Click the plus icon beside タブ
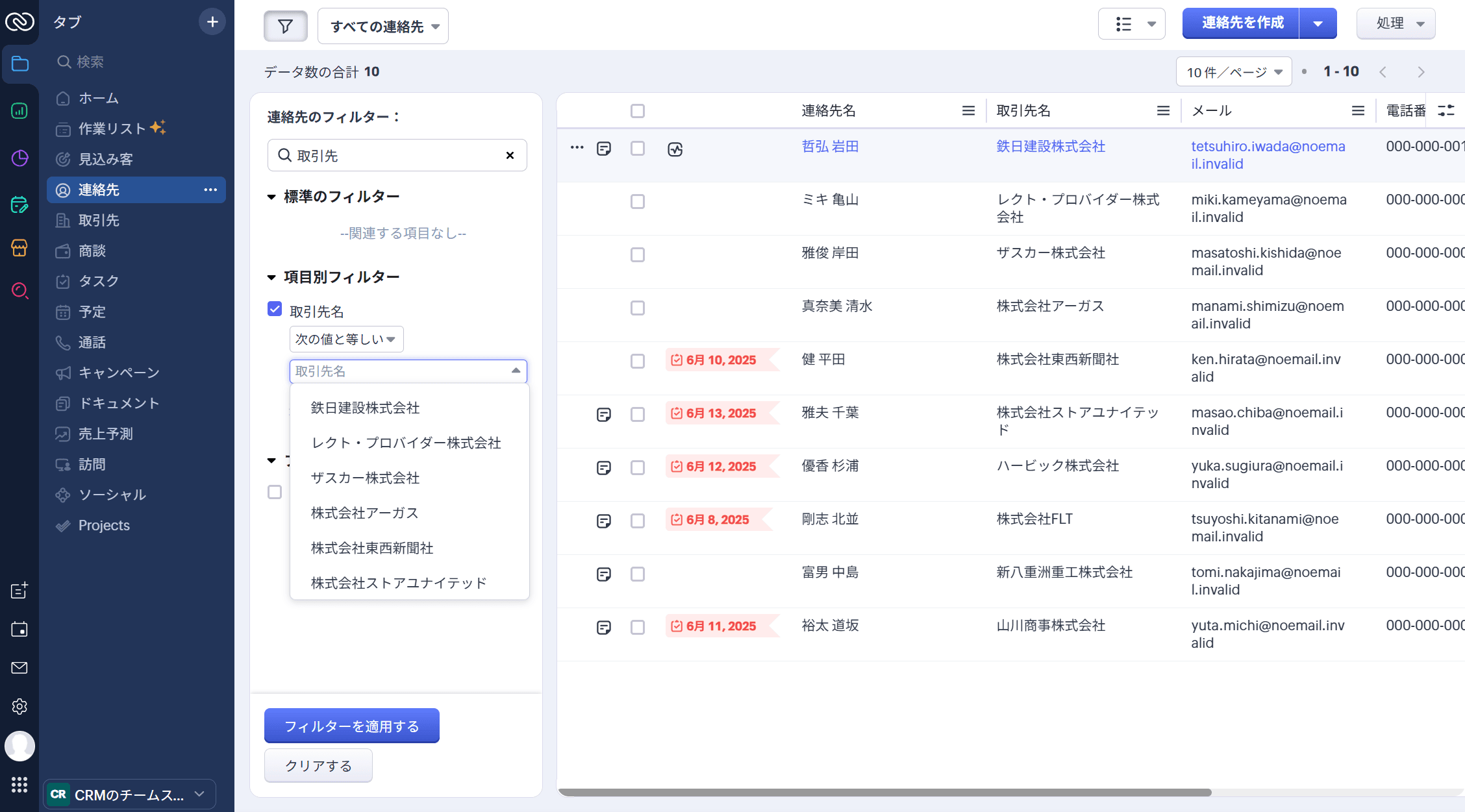Image resolution: width=1465 pixels, height=812 pixels. (212, 22)
